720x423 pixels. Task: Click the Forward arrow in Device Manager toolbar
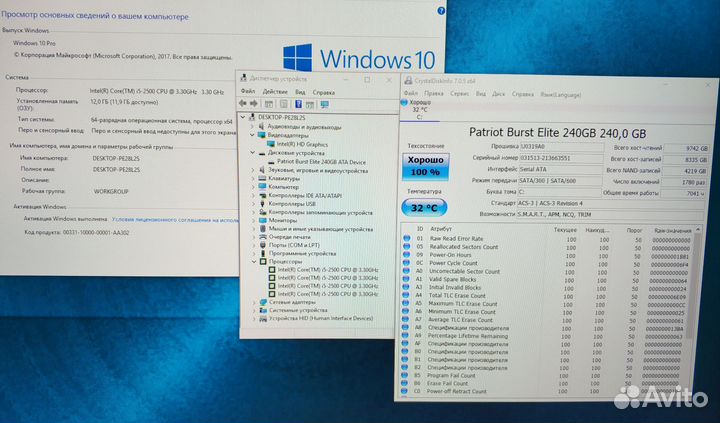253,104
